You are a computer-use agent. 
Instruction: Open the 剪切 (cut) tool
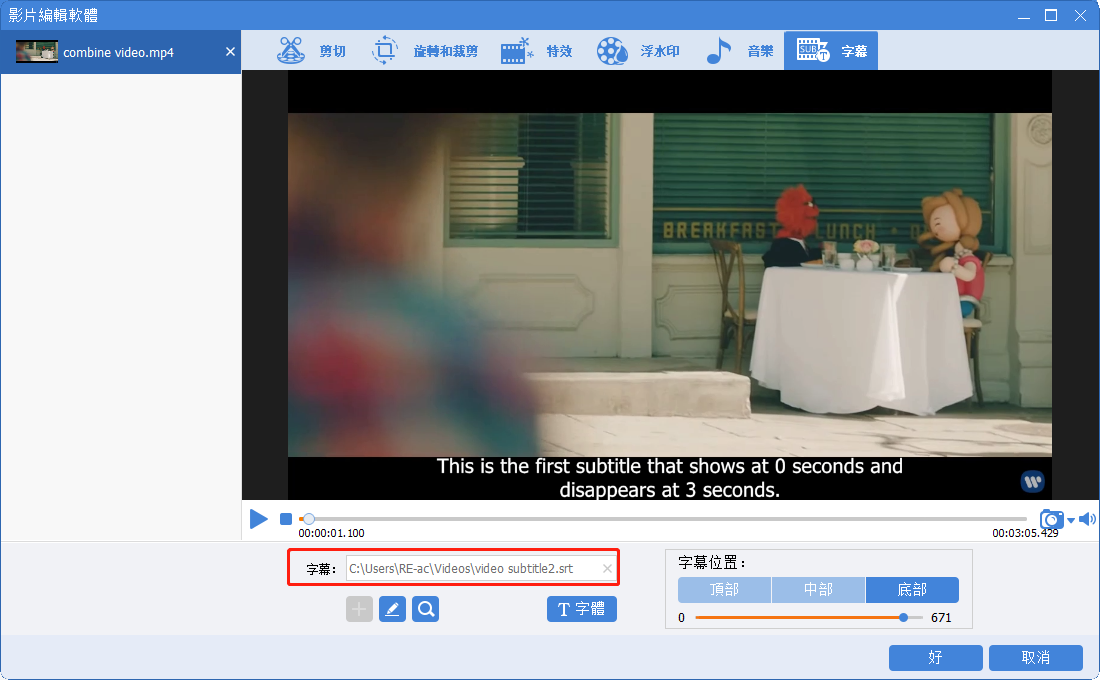coord(311,51)
